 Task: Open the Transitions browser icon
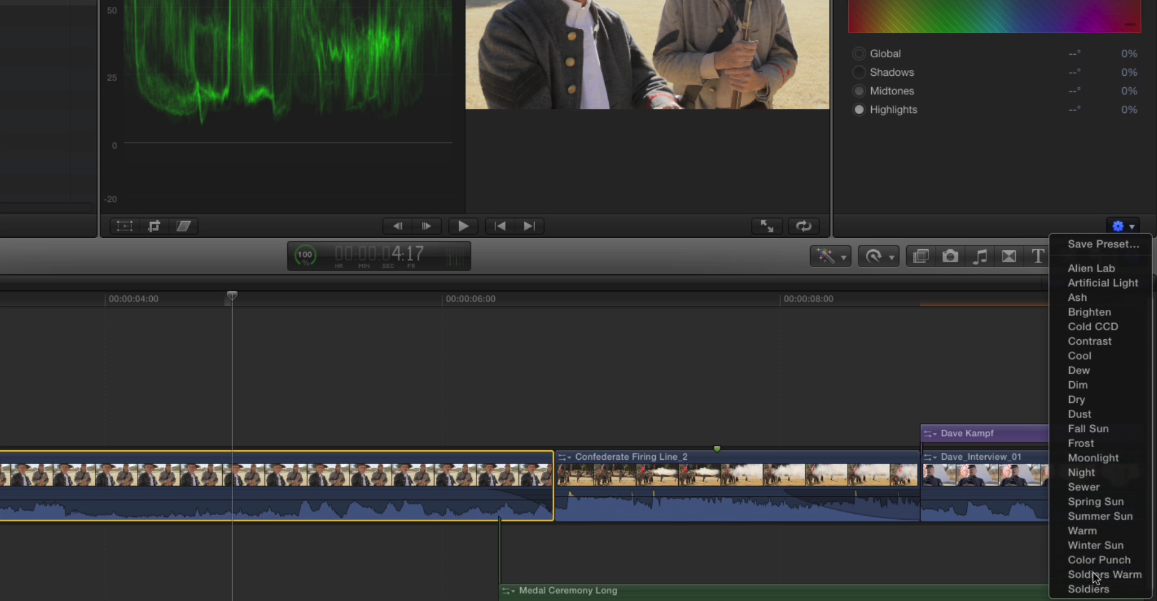(x=1009, y=256)
